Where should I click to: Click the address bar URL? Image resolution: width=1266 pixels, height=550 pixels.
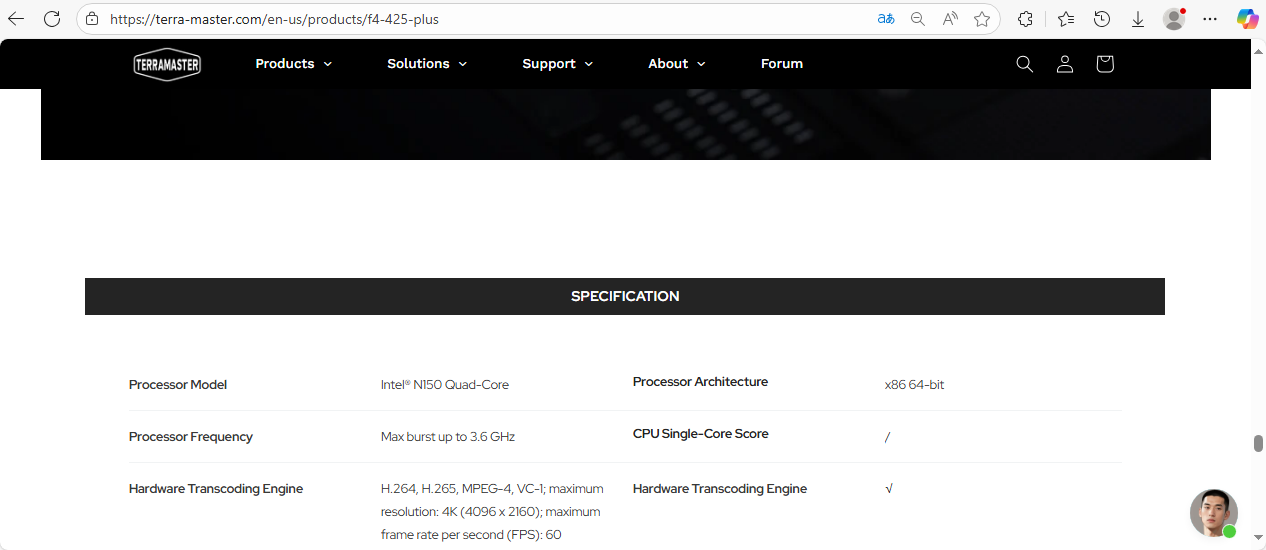tap(274, 19)
